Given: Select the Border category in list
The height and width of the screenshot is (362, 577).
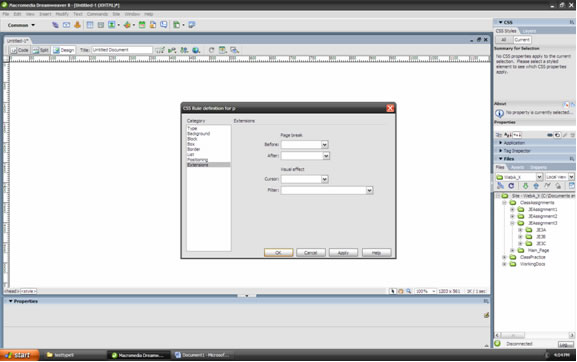Looking at the screenshot, I should coord(194,149).
